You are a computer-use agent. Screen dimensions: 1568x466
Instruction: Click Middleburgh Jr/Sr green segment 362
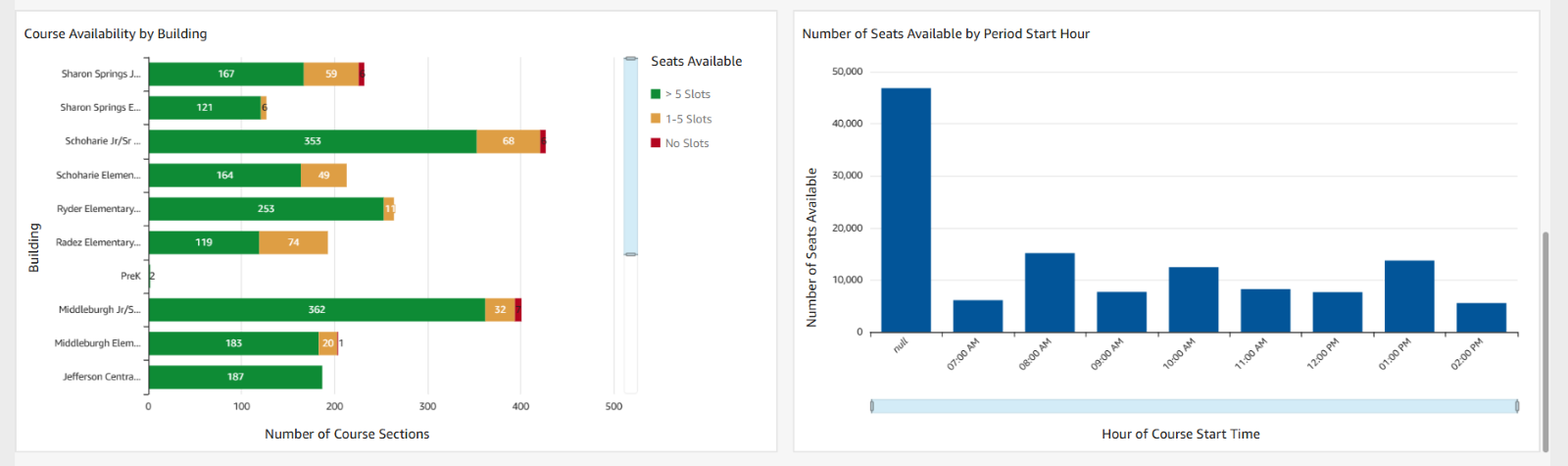pos(317,310)
